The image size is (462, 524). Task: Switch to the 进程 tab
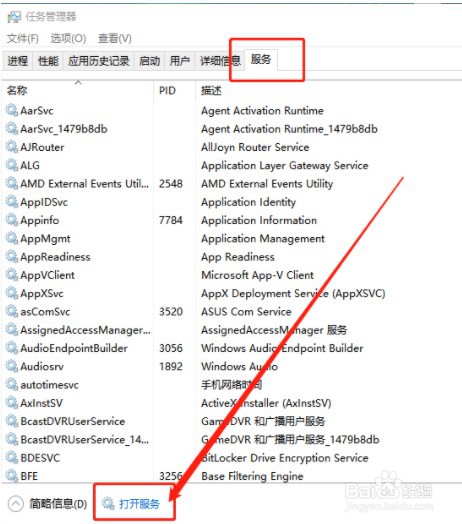(x=18, y=61)
